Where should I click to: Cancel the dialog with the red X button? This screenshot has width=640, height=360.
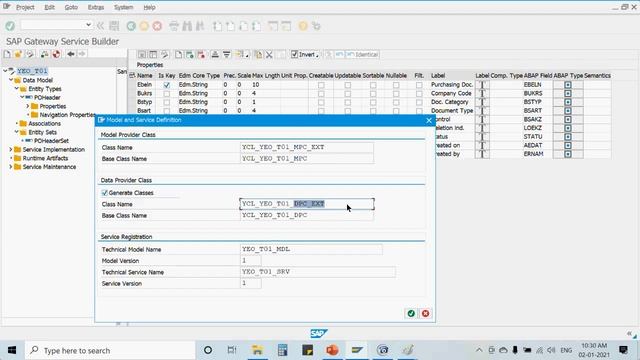(x=425, y=313)
